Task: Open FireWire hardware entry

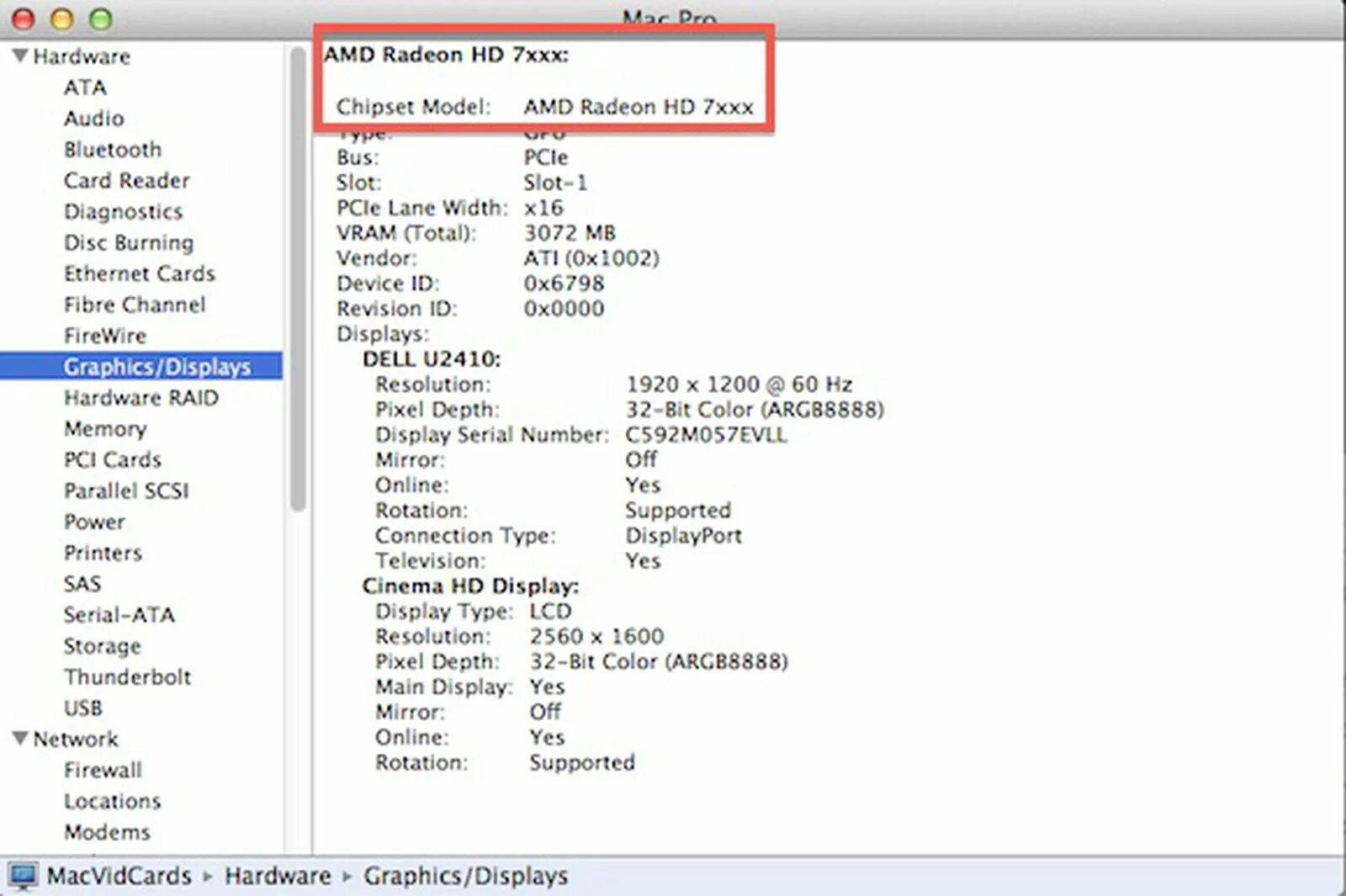Action: click(105, 336)
